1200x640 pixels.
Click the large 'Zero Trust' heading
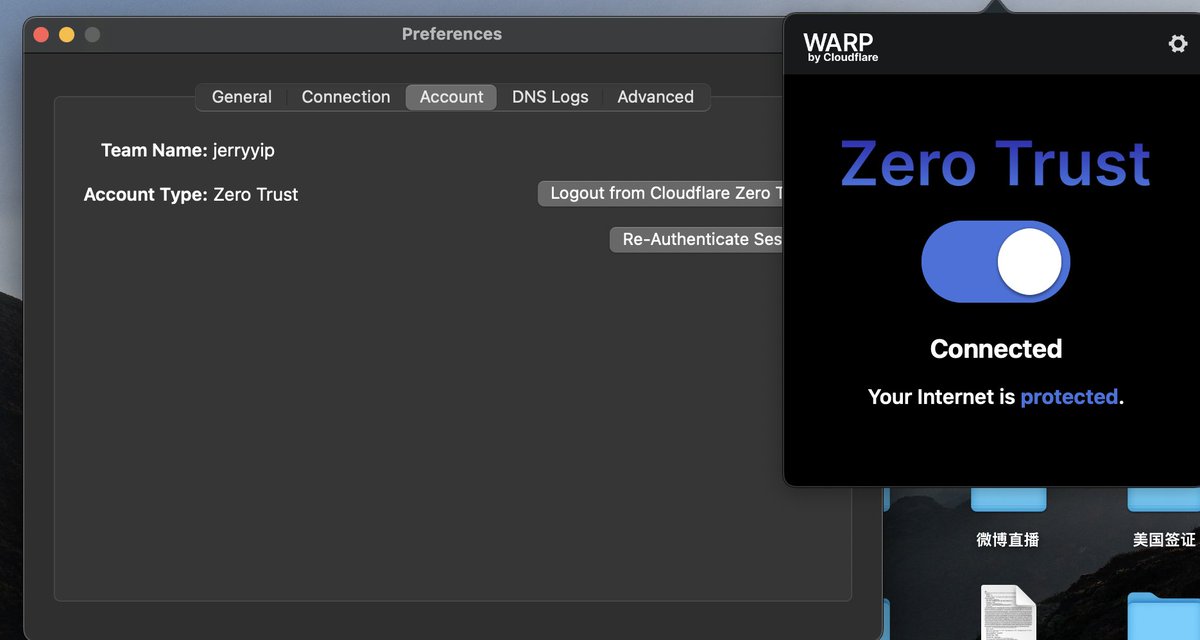coord(995,163)
